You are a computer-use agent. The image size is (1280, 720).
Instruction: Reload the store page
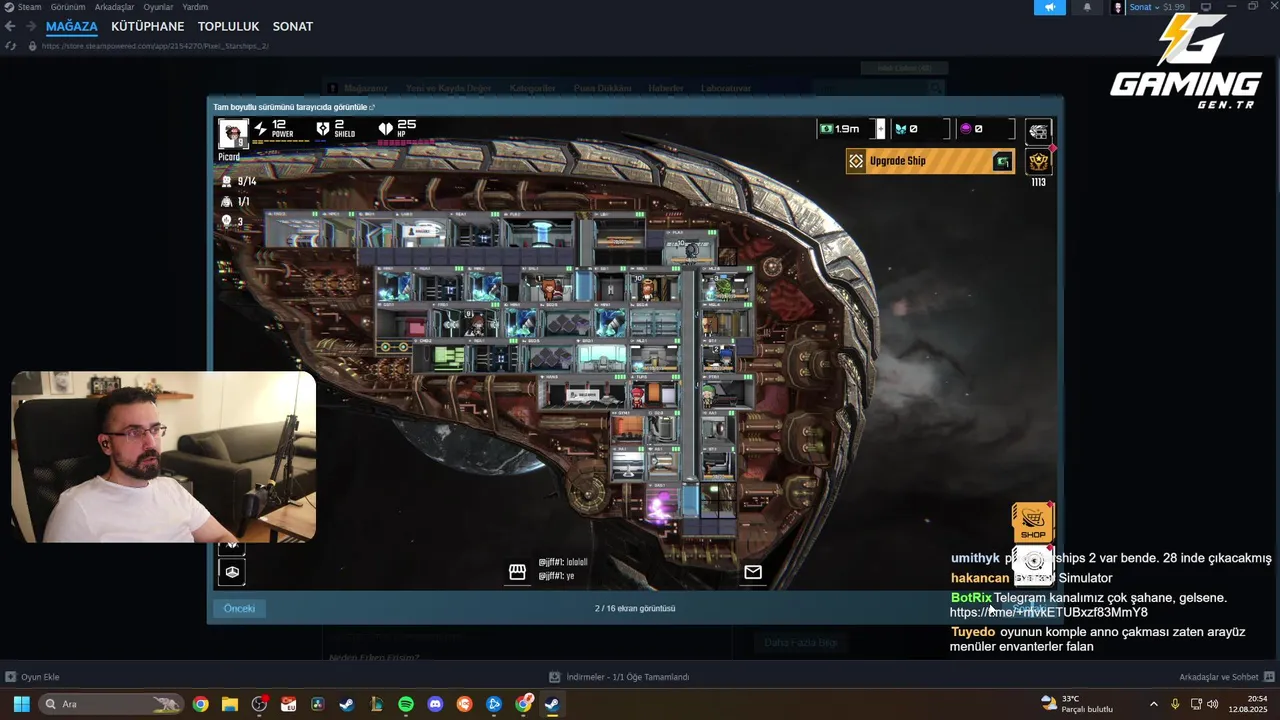pos(11,46)
